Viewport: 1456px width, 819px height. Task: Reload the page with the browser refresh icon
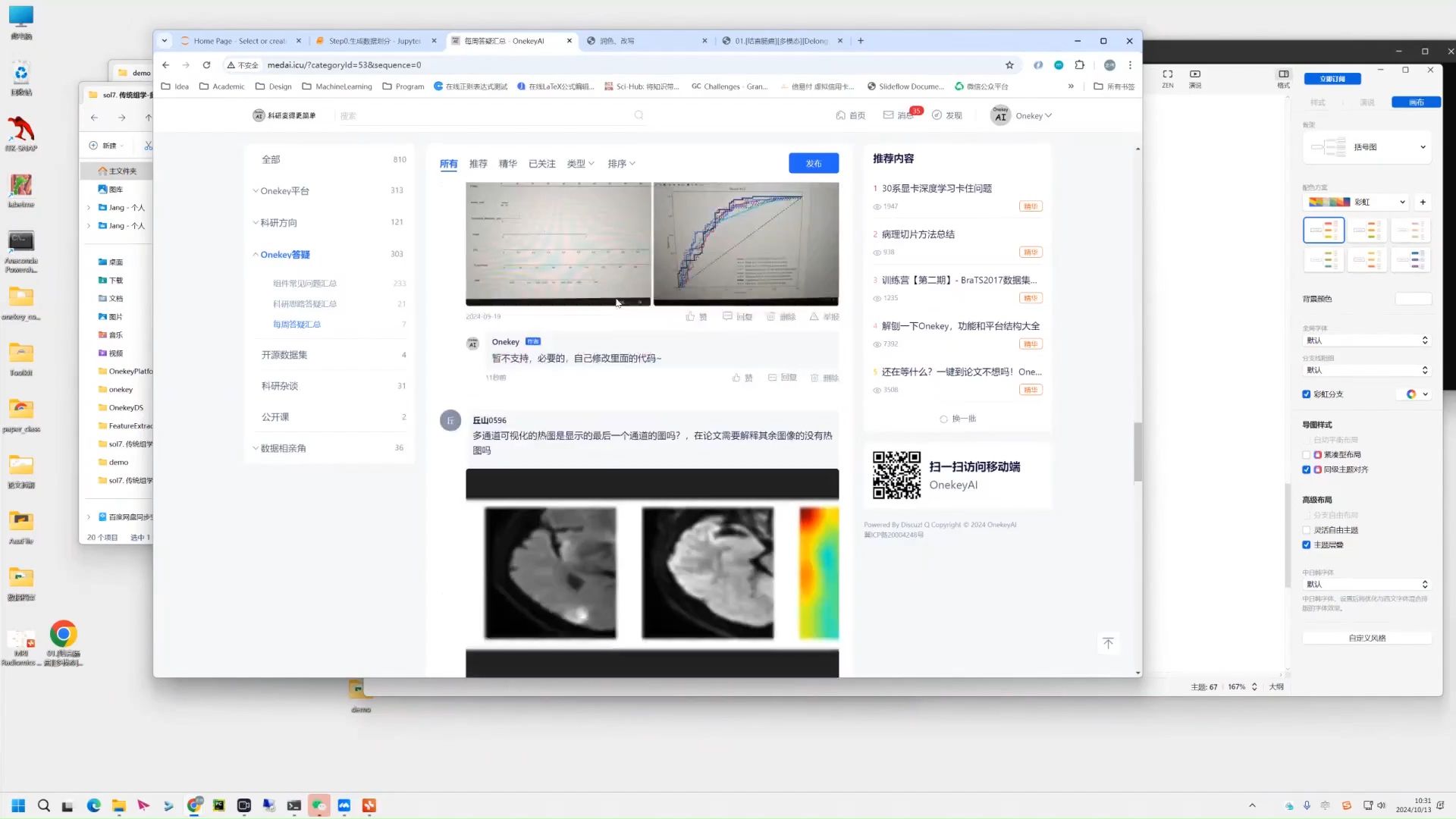point(206,64)
